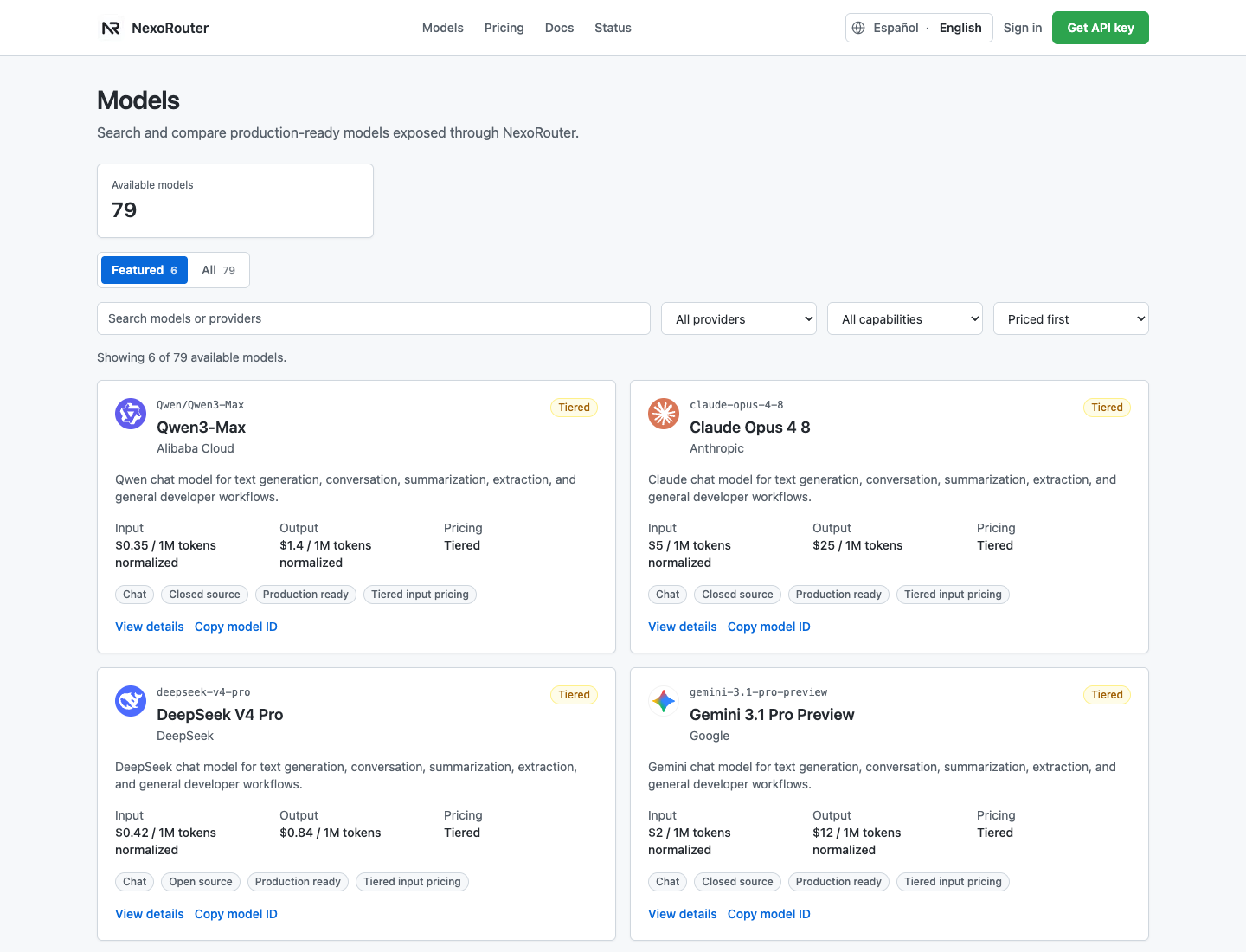Open the Priced first sort dropdown
Viewport: 1246px width, 952px height.
point(1071,318)
